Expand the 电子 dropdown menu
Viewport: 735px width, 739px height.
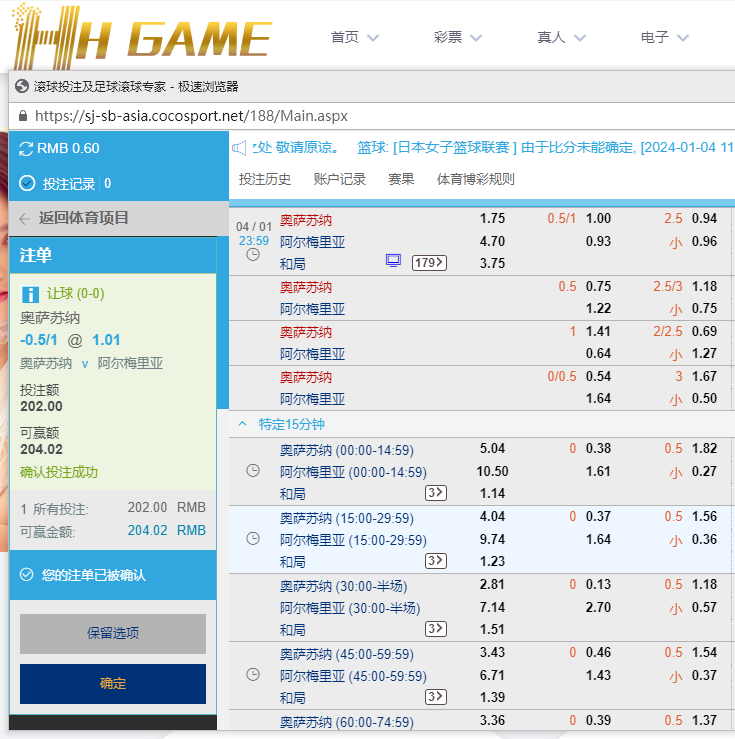click(x=664, y=37)
